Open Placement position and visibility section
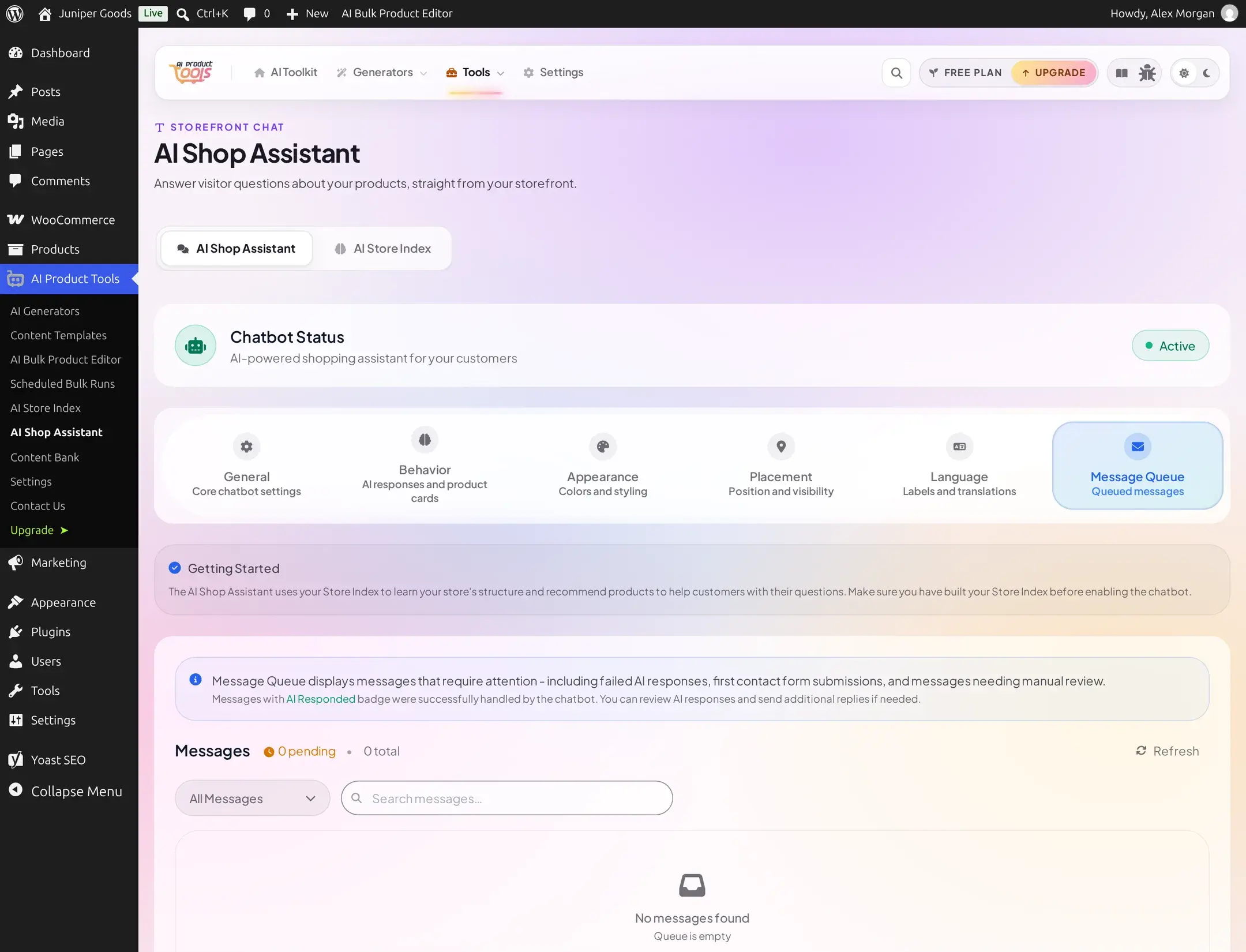The height and width of the screenshot is (952, 1246). [x=781, y=466]
